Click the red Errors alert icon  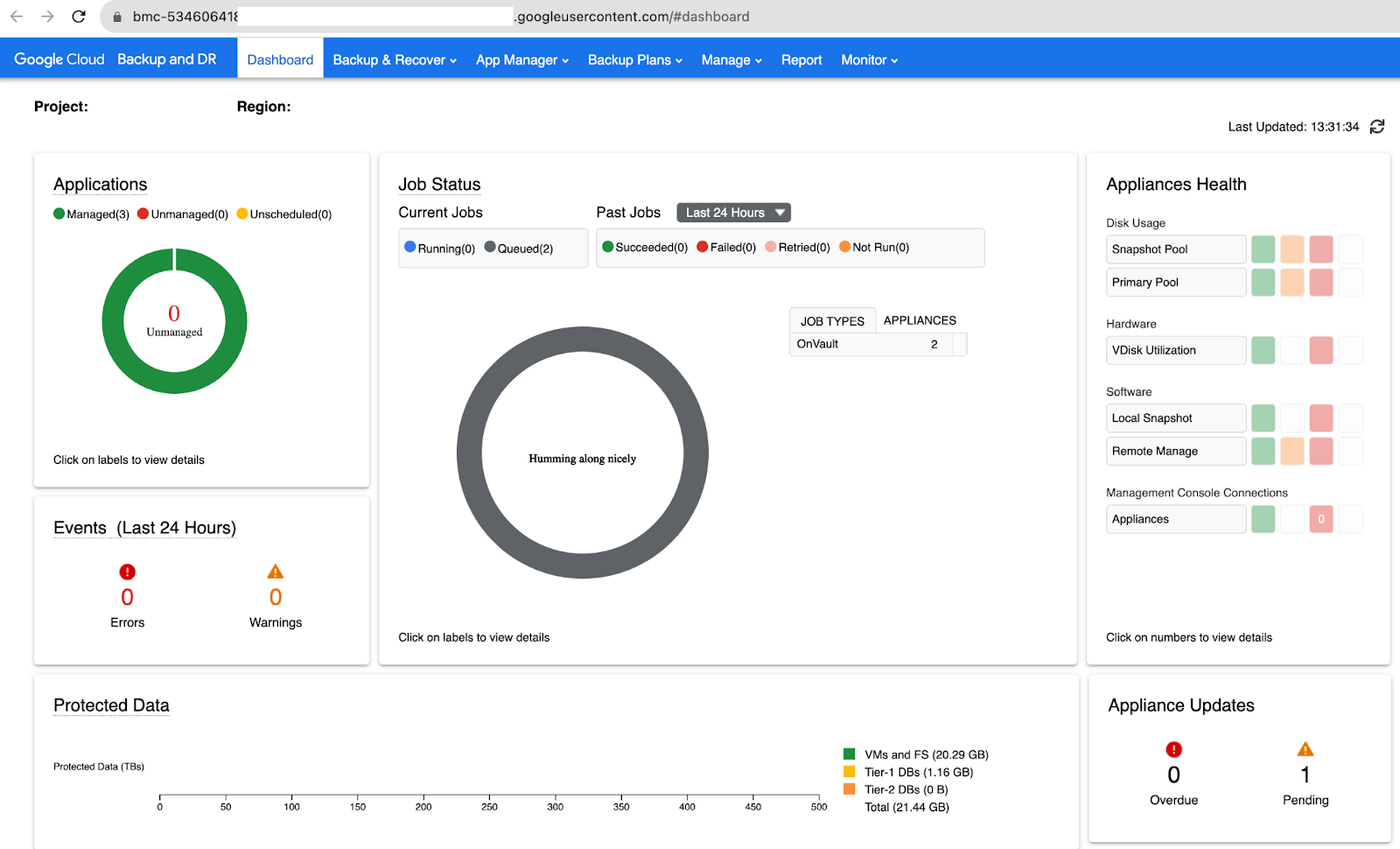127,572
